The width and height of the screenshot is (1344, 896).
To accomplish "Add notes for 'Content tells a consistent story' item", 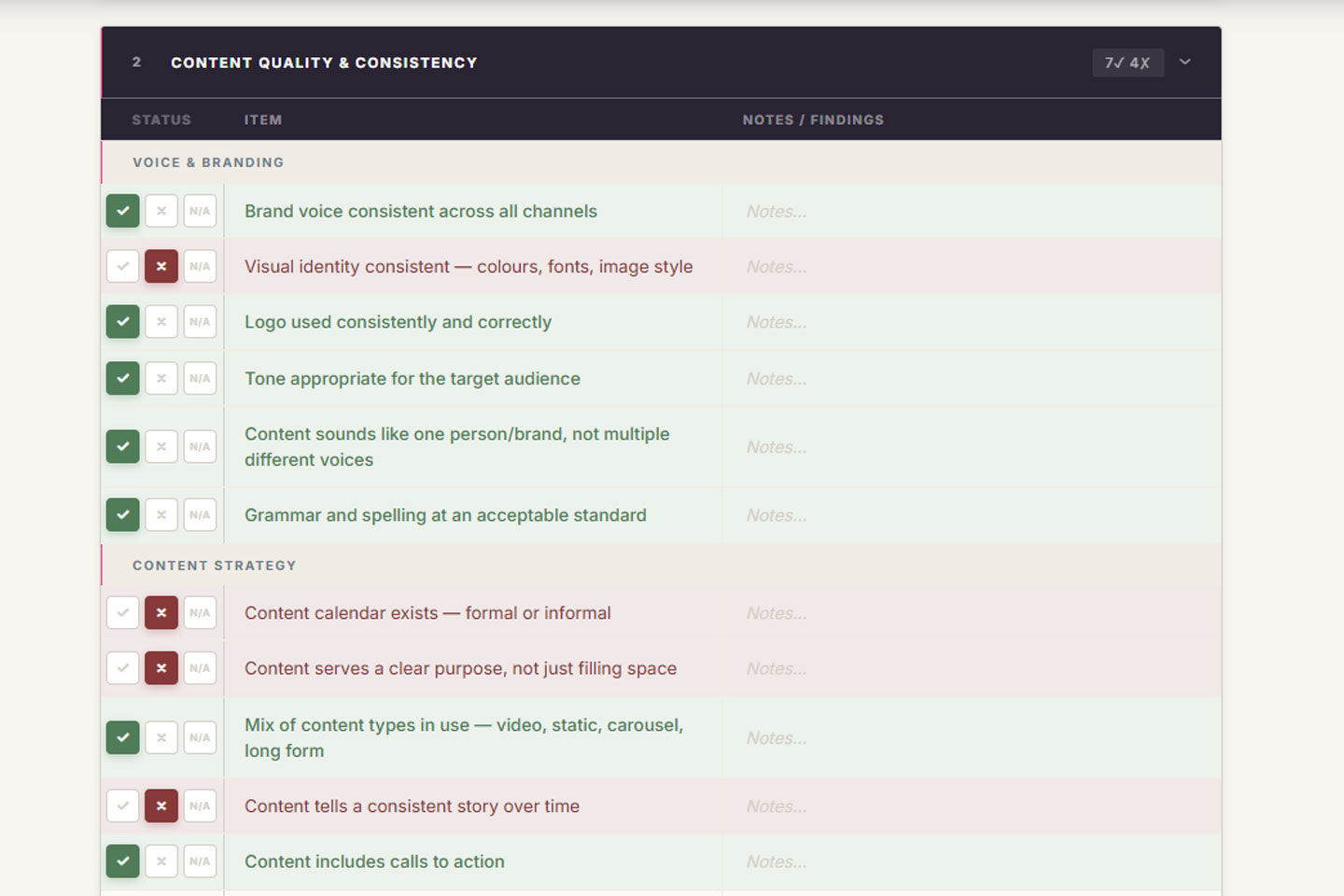I will point(972,805).
